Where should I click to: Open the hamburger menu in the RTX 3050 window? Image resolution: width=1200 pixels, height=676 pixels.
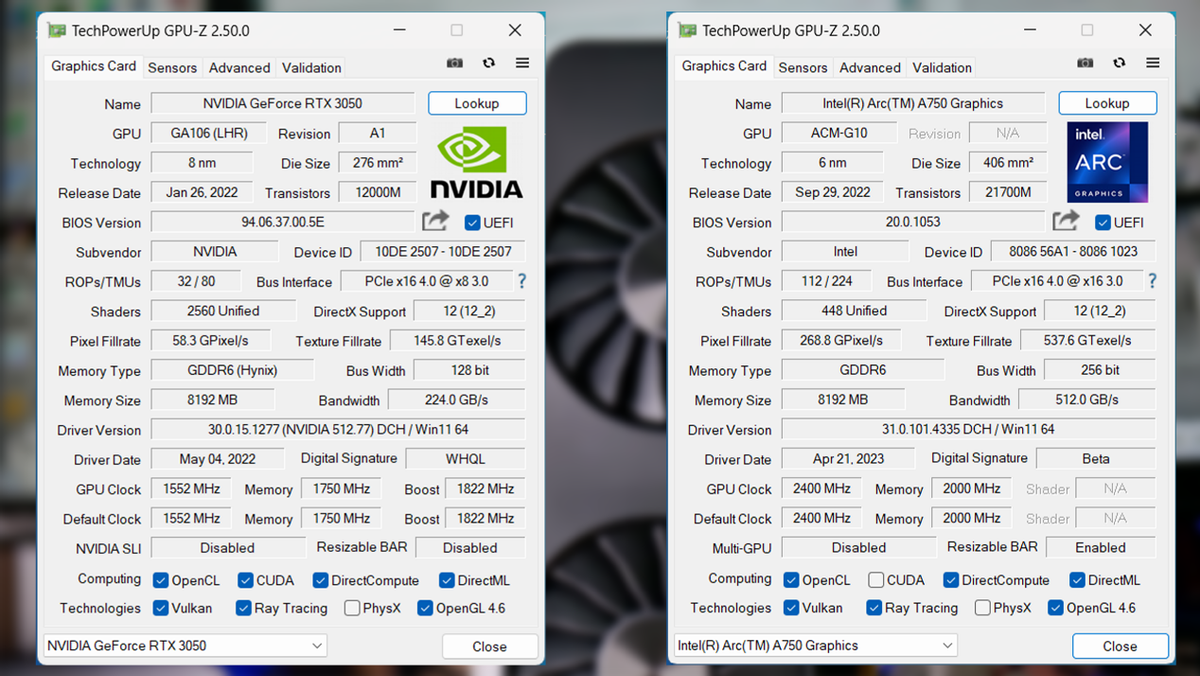522,63
